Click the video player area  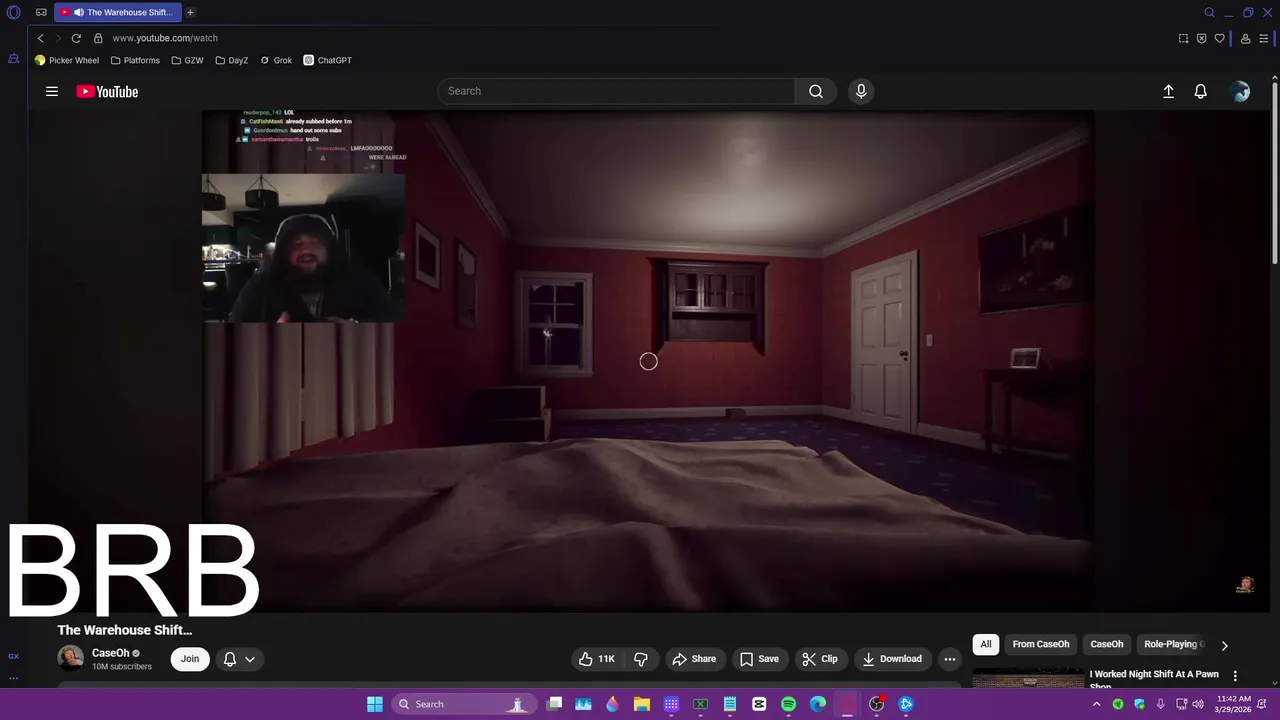pyautogui.click(x=647, y=361)
